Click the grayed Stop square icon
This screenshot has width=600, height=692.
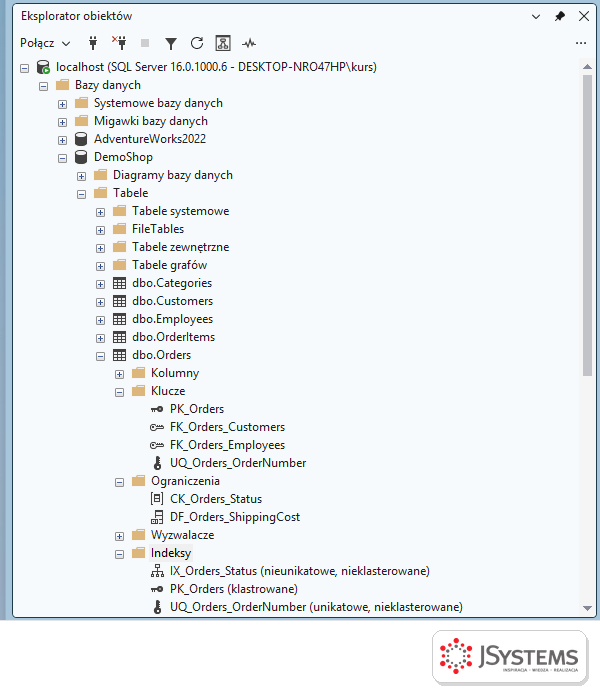coord(145,43)
